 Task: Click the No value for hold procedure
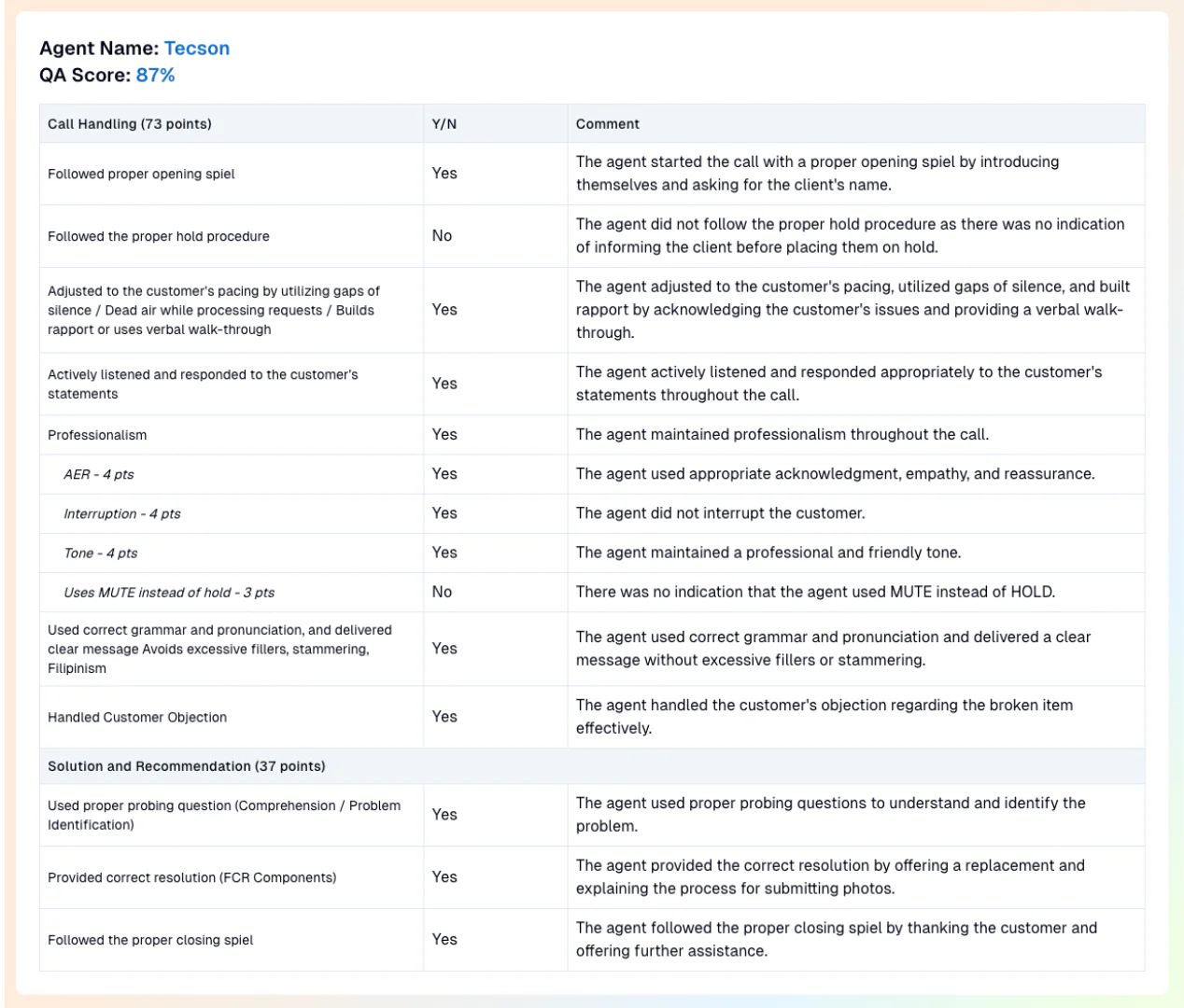[442, 236]
